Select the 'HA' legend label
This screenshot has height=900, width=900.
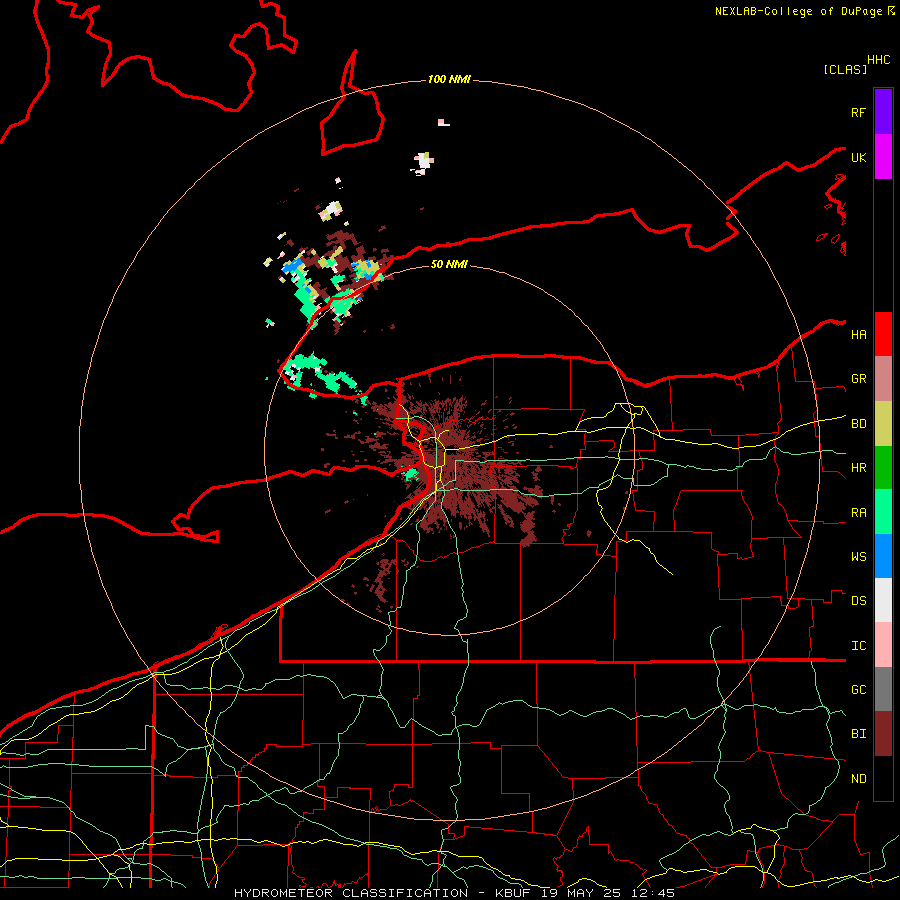pos(858,335)
